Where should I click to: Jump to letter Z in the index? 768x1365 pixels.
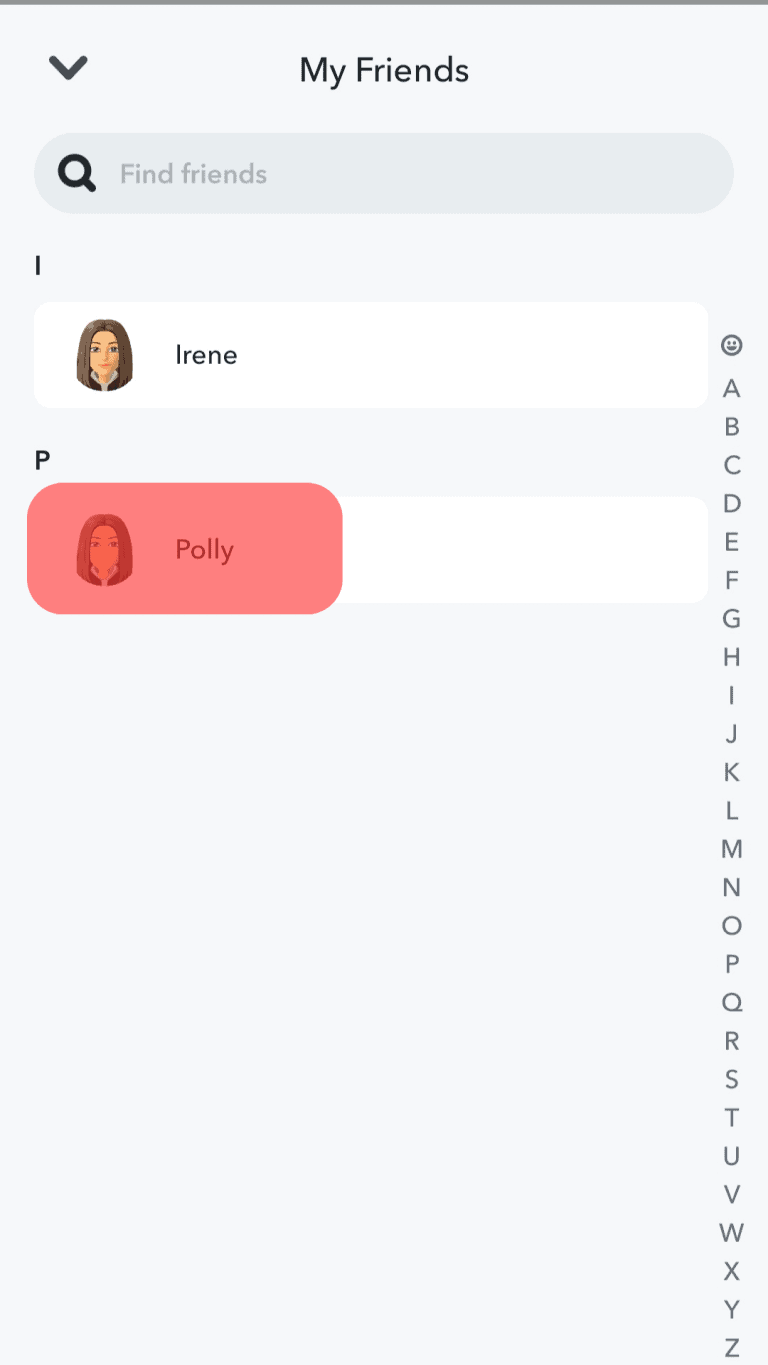pos(731,1347)
